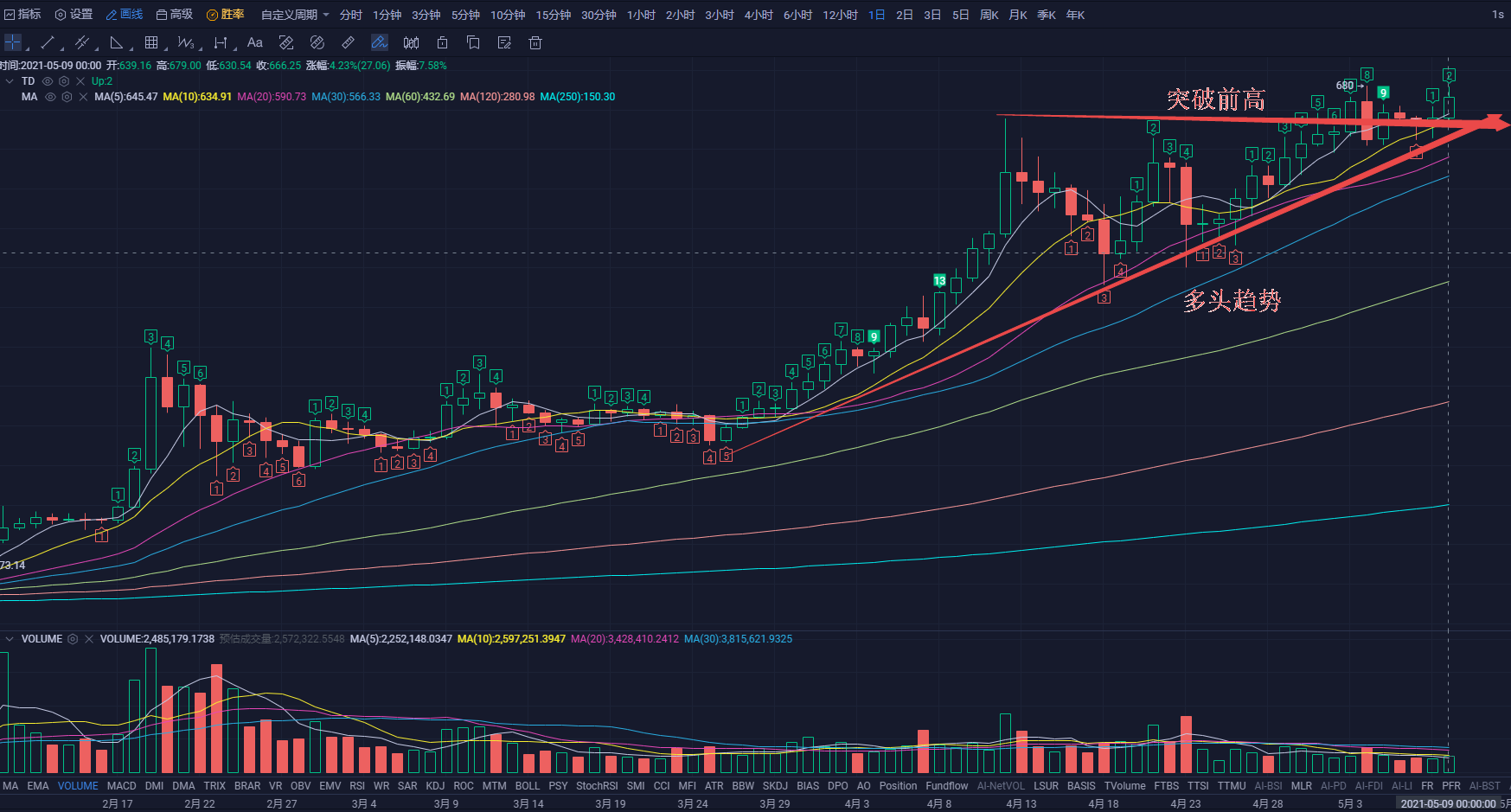The width and height of the screenshot is (1511, 812).
Task: Switch to the 4小时 period
Action: point(759,15)
